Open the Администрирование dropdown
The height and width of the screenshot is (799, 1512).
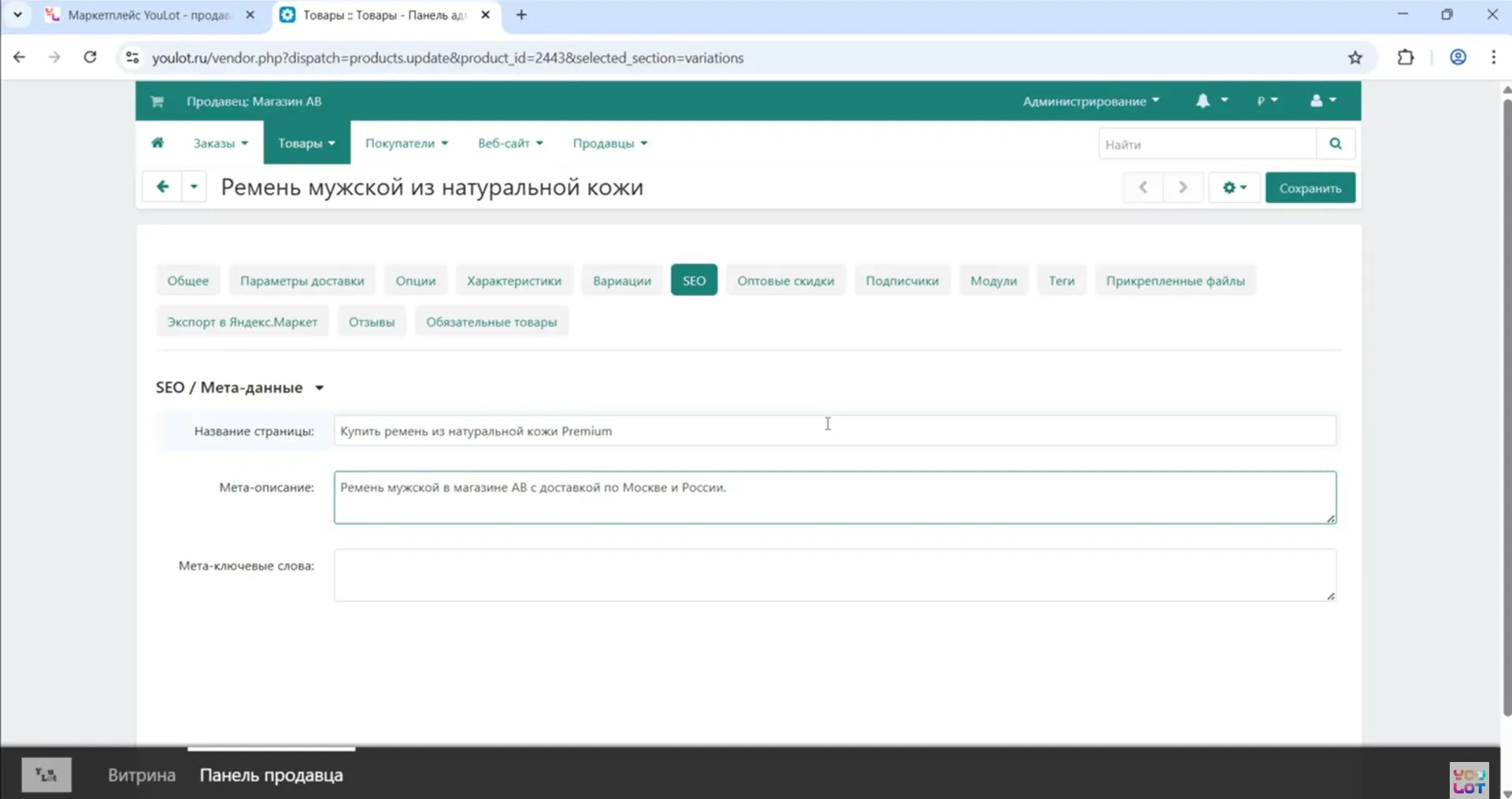tap(1090, 101)
